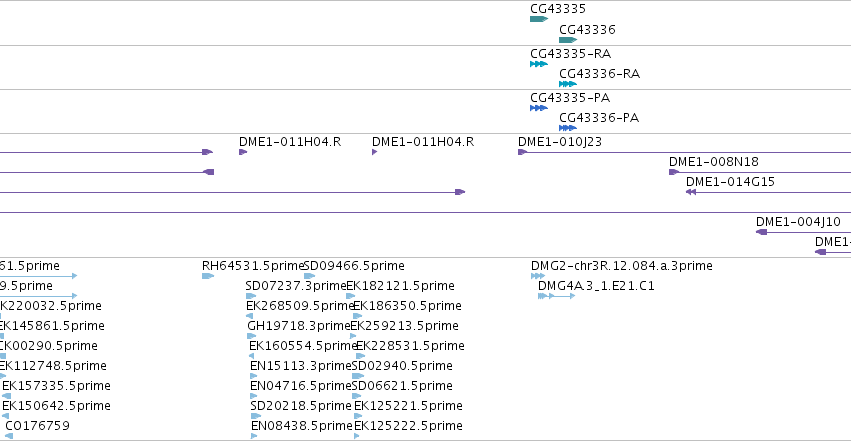Viewport: 851px width, 441px height.
Task: Choose the blue CG43336-PA arrow glyph
Action: point(568,128)
